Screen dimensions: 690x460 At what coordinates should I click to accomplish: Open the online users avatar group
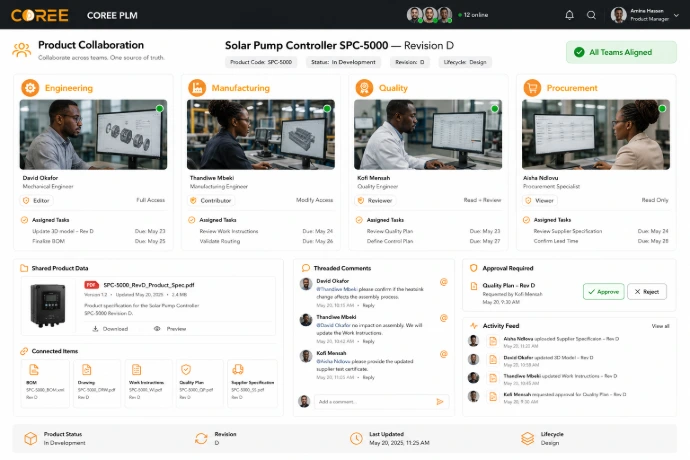tap(429, 15)
